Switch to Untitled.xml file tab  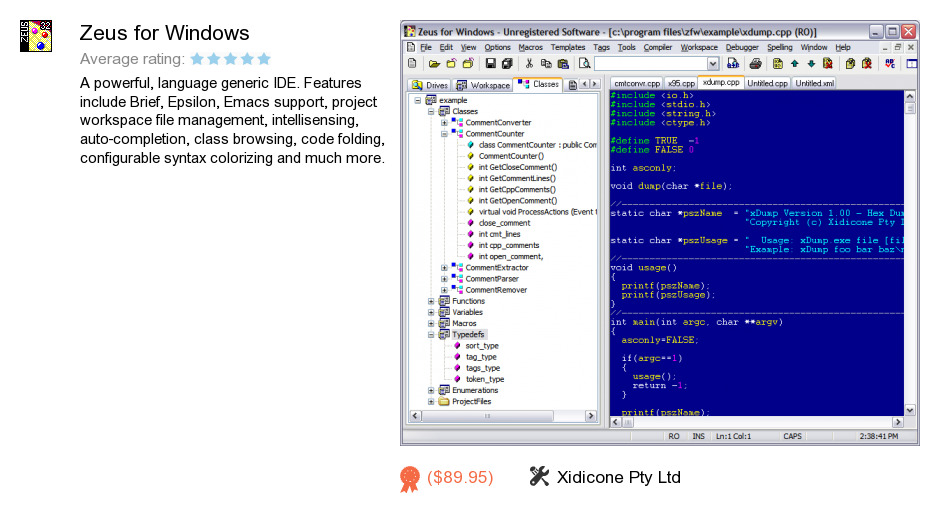tap(814, 83)
